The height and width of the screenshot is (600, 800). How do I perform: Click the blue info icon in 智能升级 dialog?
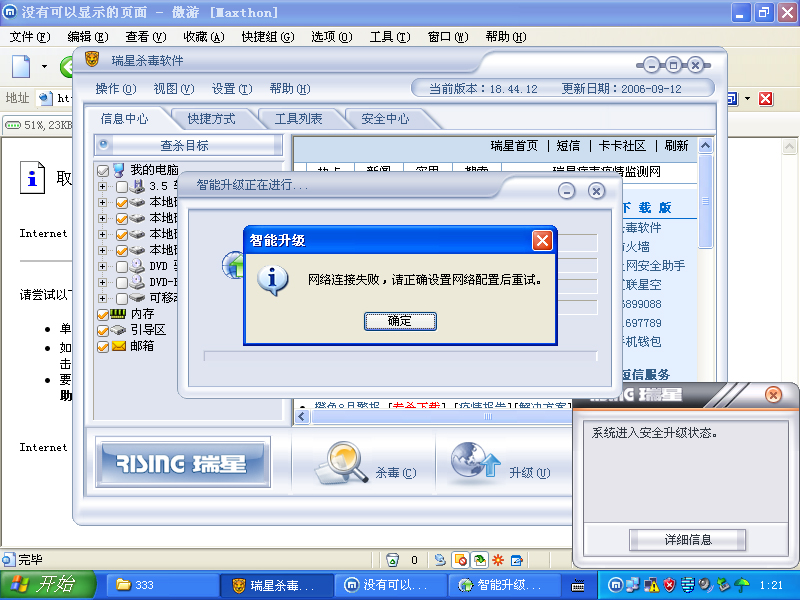tap(272, 281)
